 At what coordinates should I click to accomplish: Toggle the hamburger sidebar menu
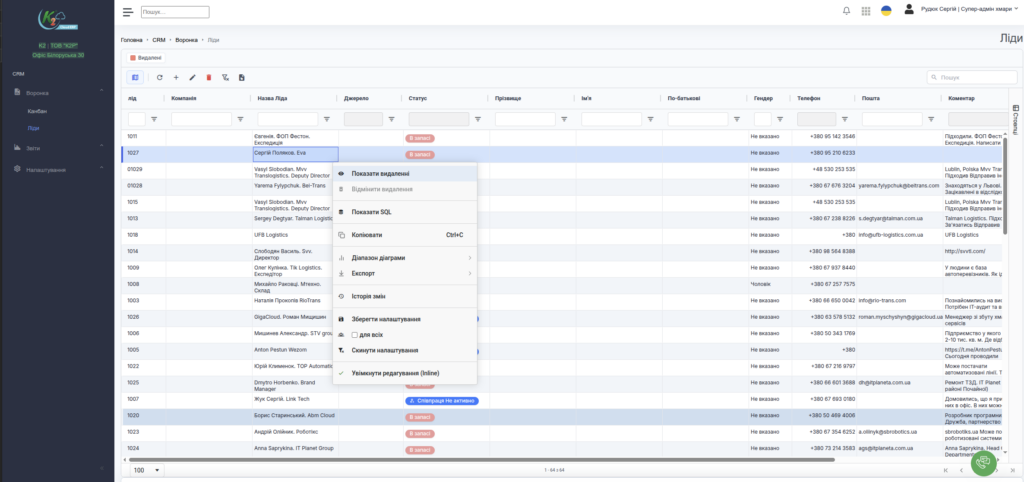(127, 12)
